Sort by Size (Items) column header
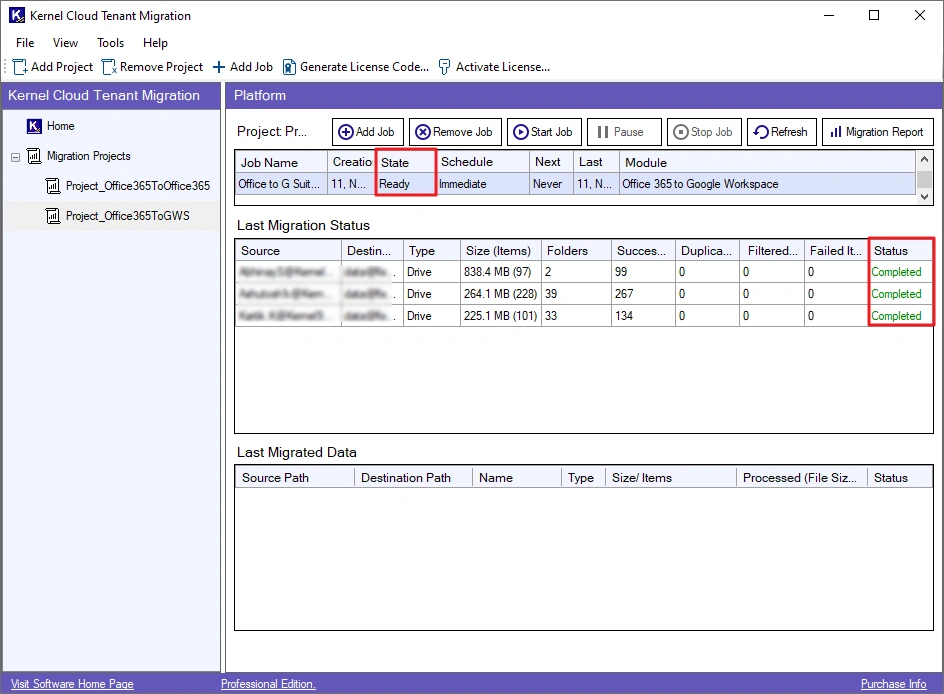The width and height of the screenshot is (944, 694). (x=499, y=251)
